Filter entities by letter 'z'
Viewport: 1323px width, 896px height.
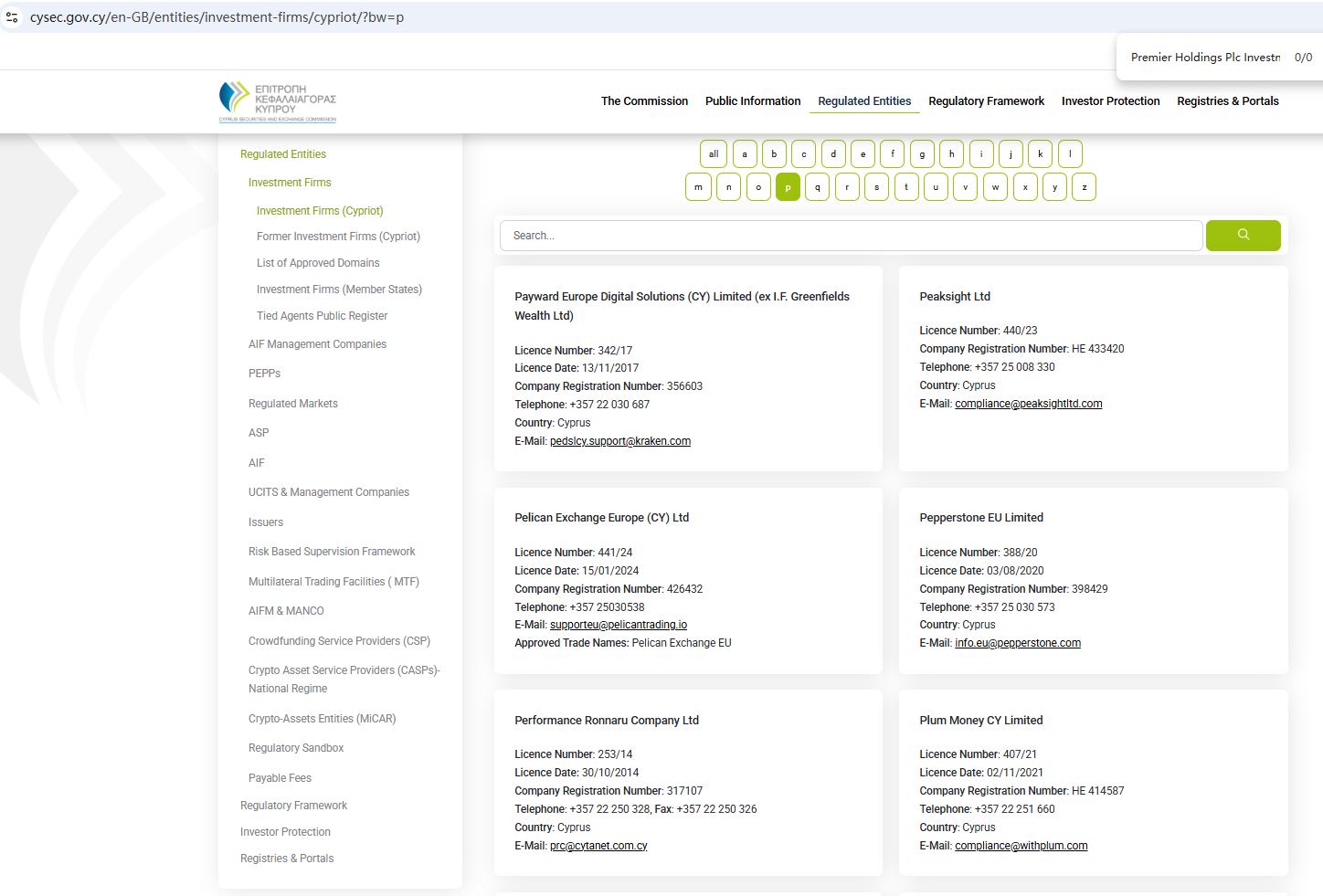[x=1084, y=187]
